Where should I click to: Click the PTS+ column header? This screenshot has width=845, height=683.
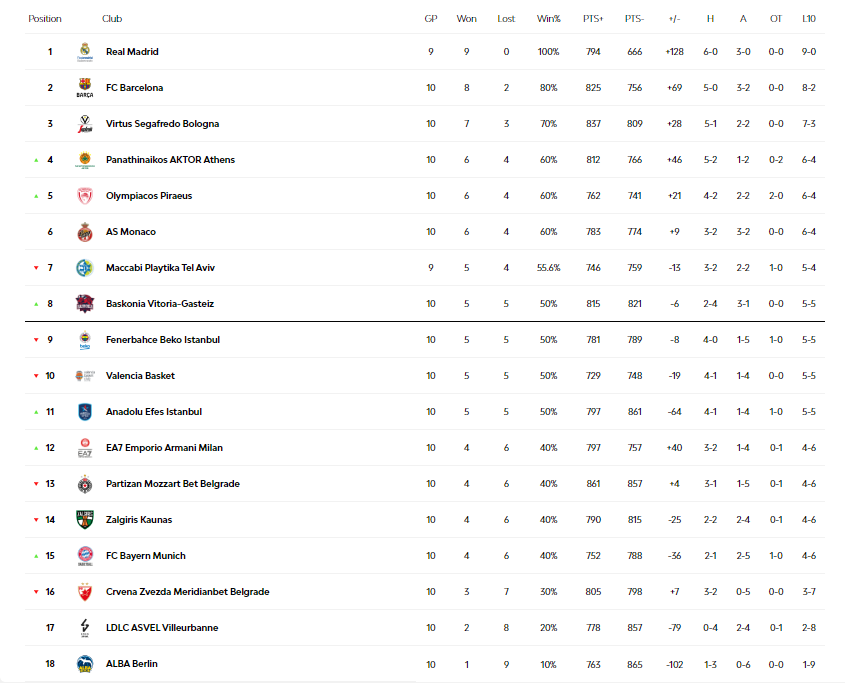pos(593,19)
